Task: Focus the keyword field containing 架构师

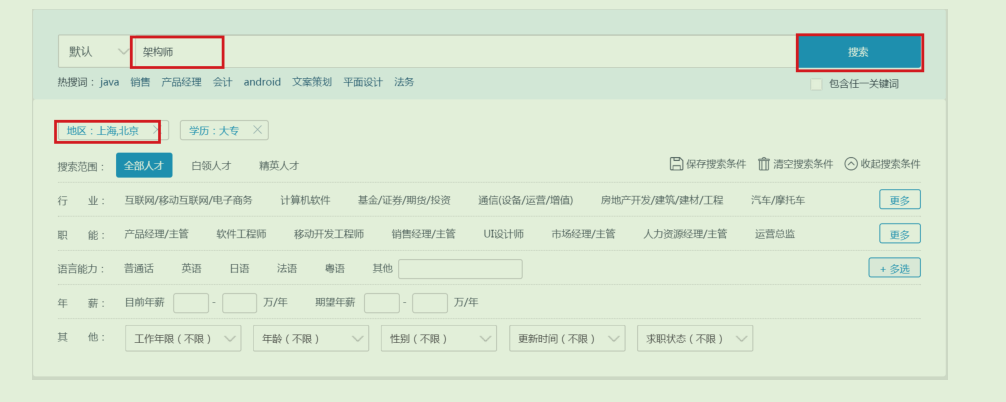Action: (465, 52)
